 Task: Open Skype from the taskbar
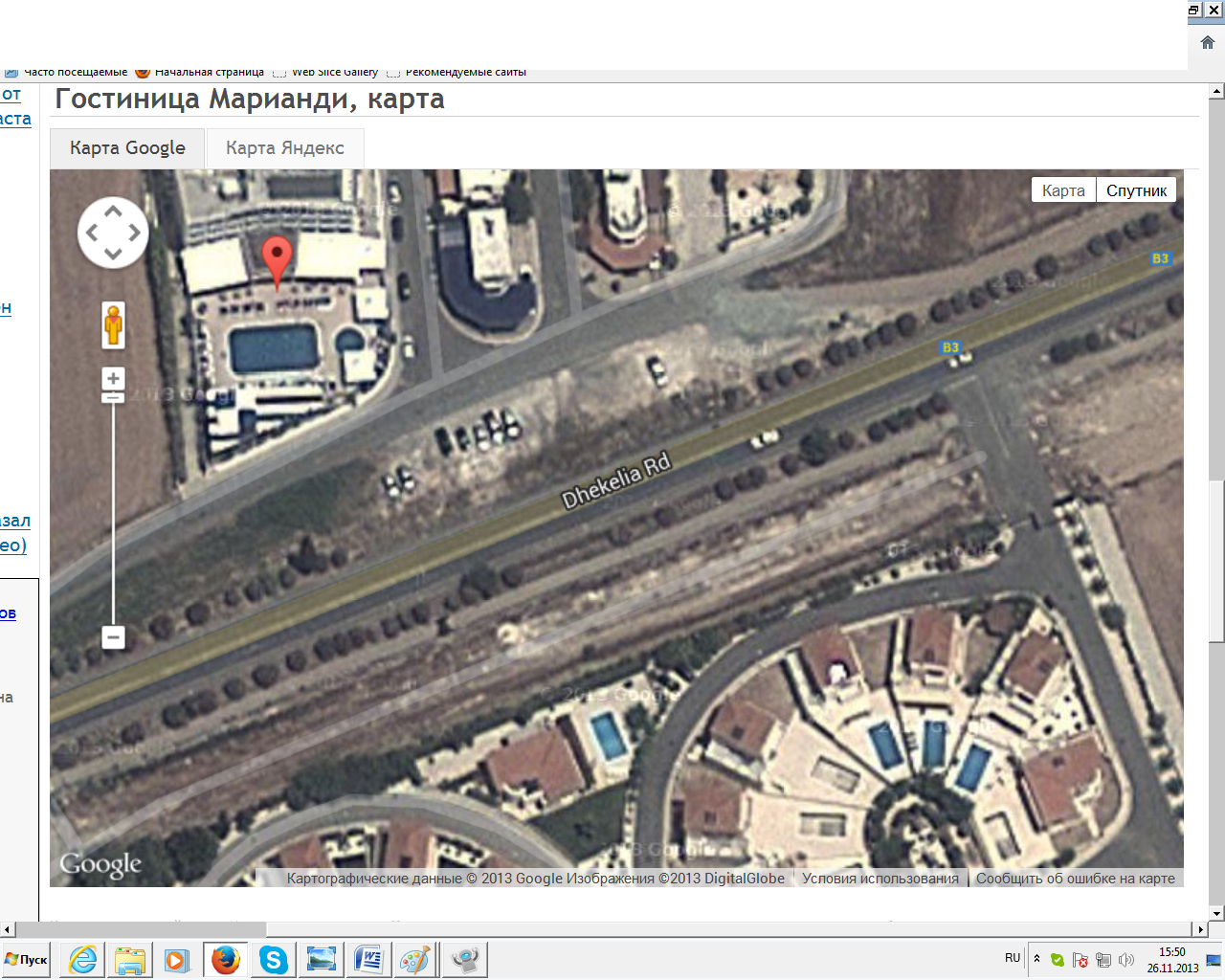274,960
